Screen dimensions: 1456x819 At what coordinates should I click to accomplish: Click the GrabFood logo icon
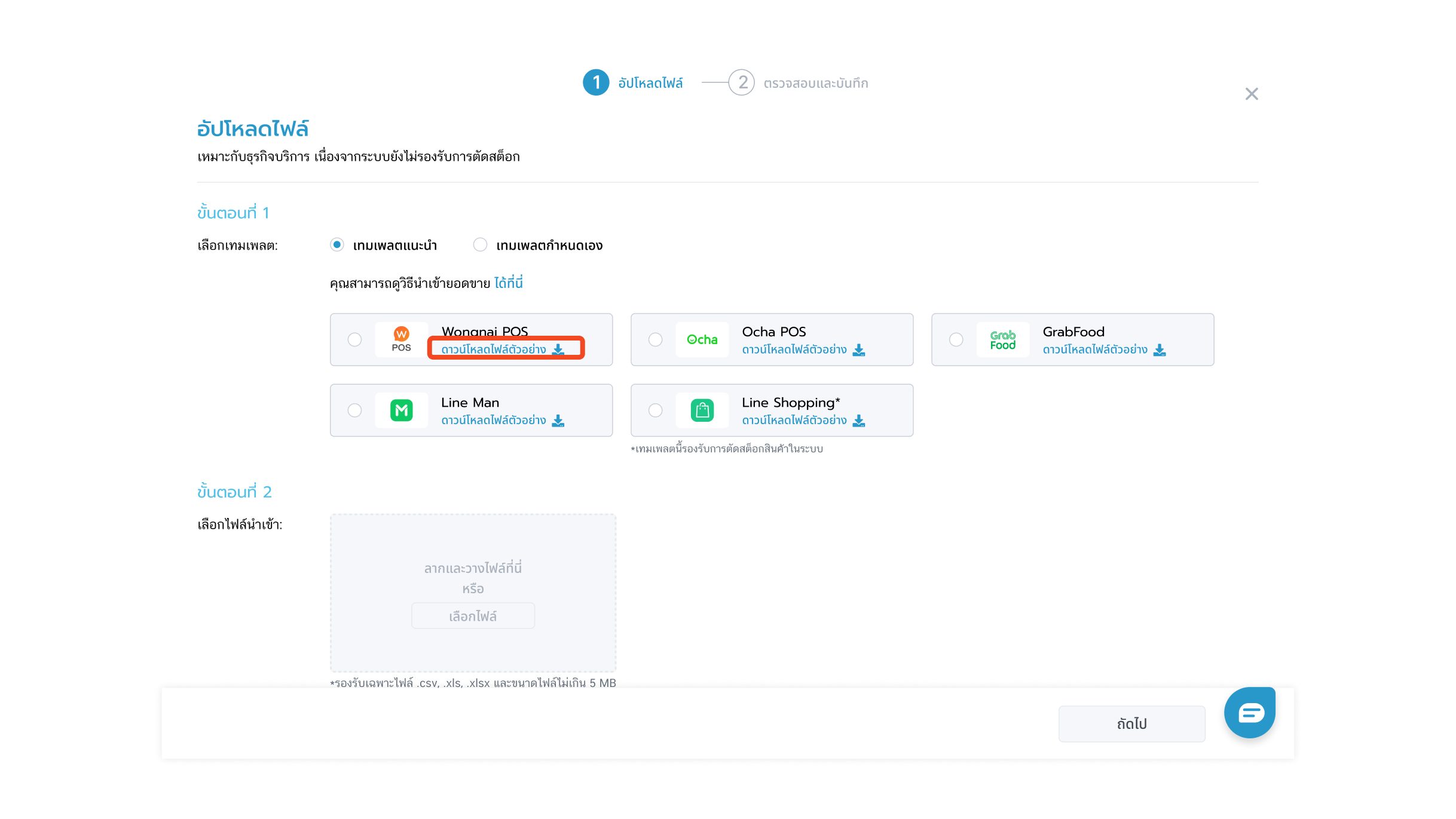click(x=1002, y=339)
